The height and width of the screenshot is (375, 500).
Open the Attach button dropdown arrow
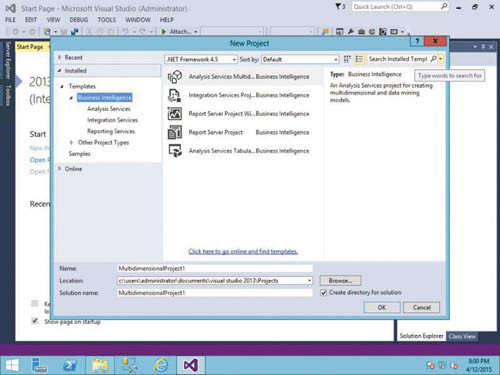196,32
